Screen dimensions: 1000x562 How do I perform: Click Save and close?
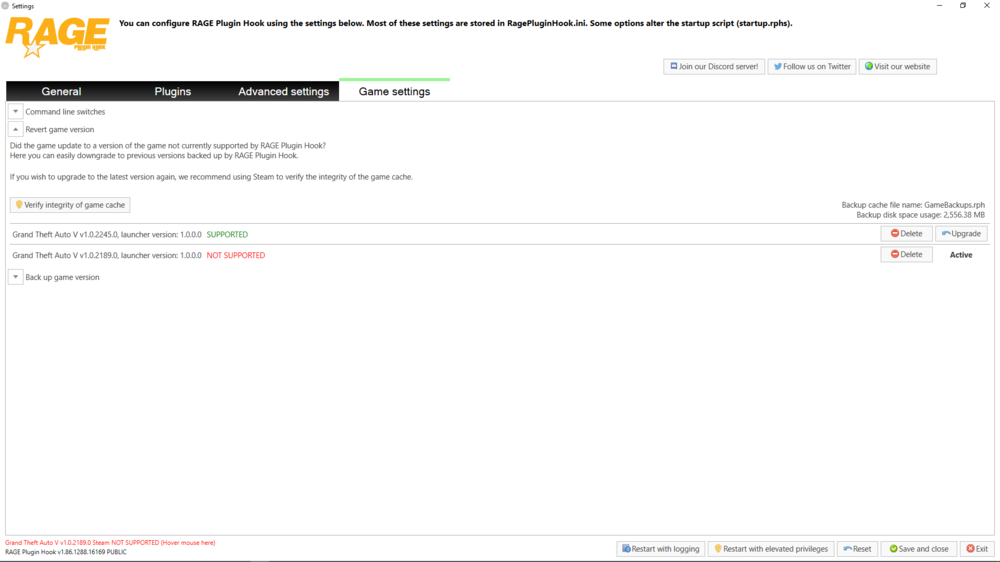(x=919, y=549)
